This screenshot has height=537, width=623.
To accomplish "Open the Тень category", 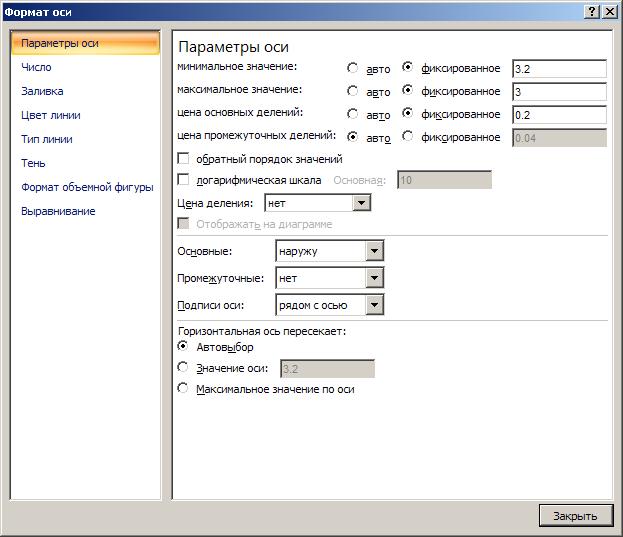I will pyautogui.click(x=33, y=163).
